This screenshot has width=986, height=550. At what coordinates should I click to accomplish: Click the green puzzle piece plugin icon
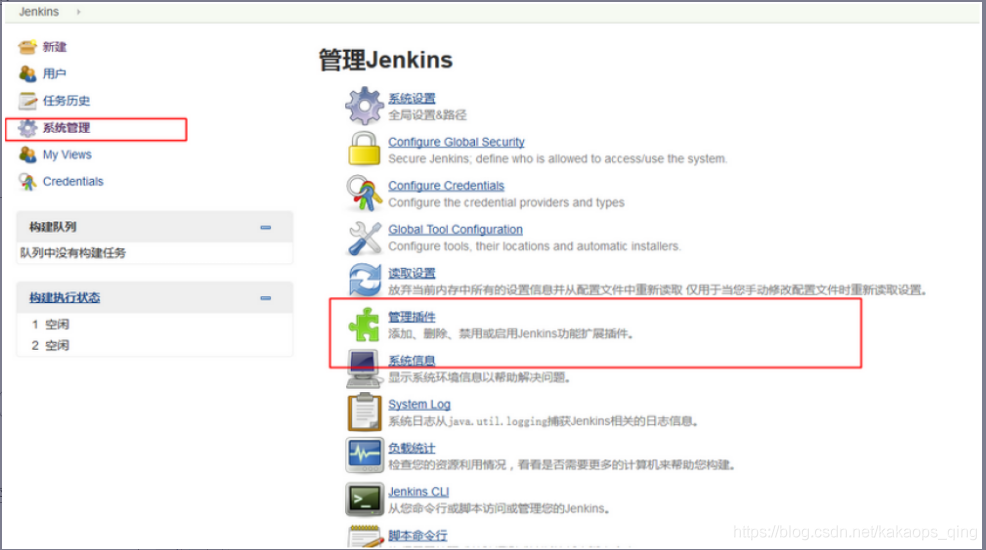[x=365, y=325]
